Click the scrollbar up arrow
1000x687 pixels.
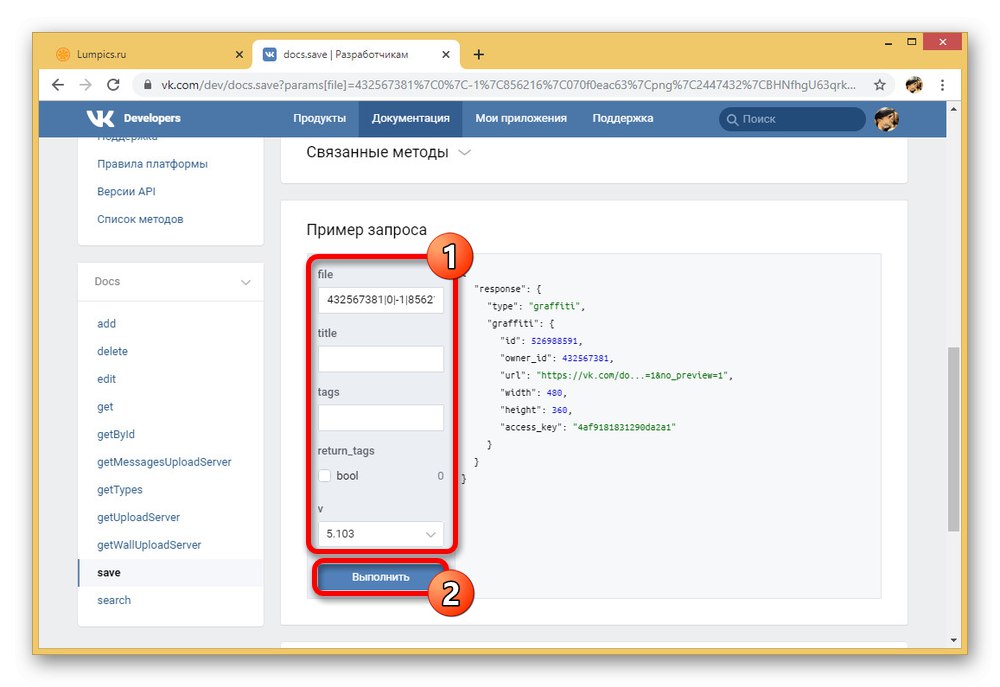953,109
